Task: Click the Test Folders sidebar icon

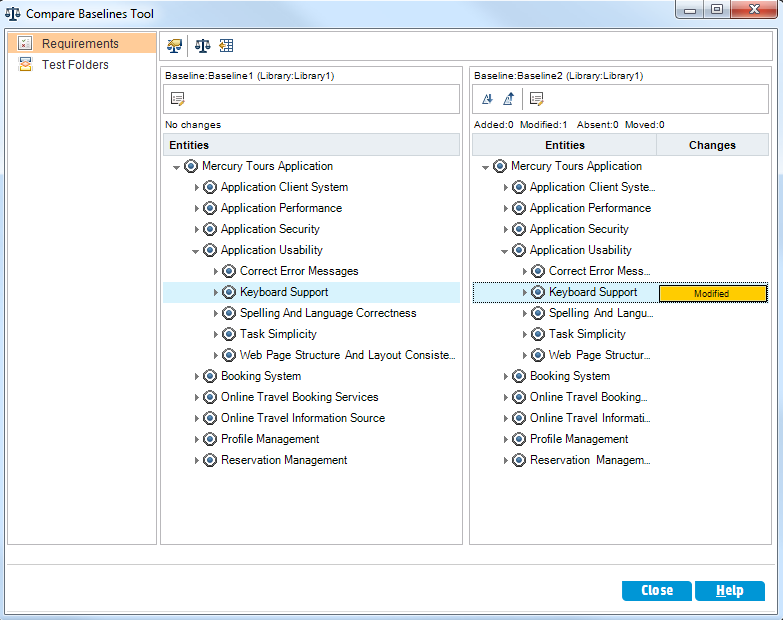Action: coord(25,64)
